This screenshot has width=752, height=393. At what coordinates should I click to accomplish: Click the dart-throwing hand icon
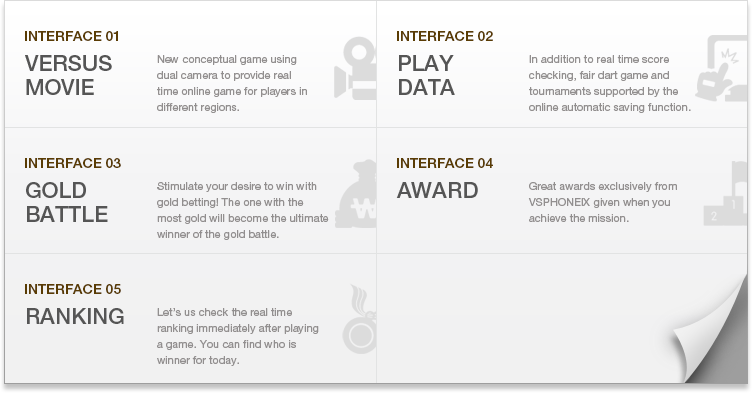coord(721,68)
